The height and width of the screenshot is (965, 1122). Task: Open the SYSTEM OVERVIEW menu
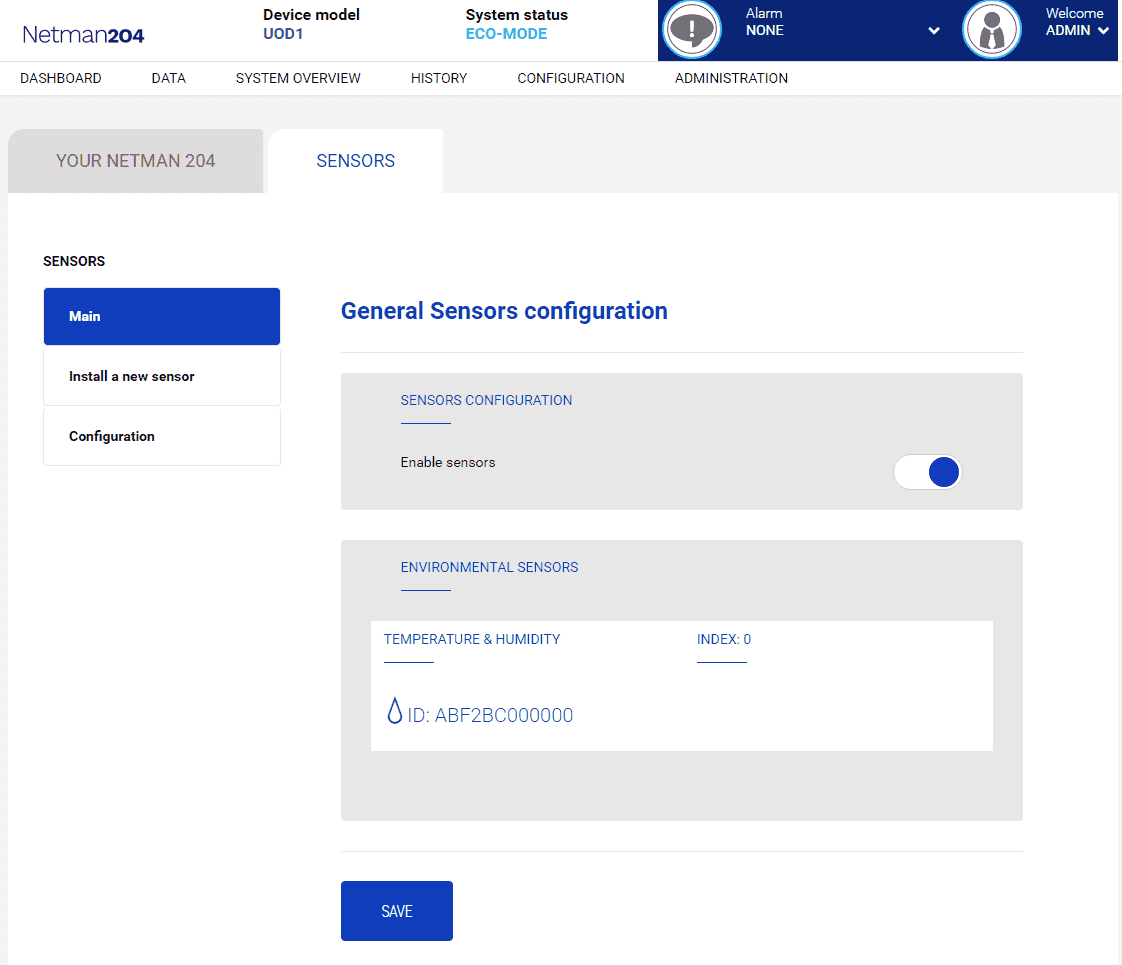click(x=298, y=78)
